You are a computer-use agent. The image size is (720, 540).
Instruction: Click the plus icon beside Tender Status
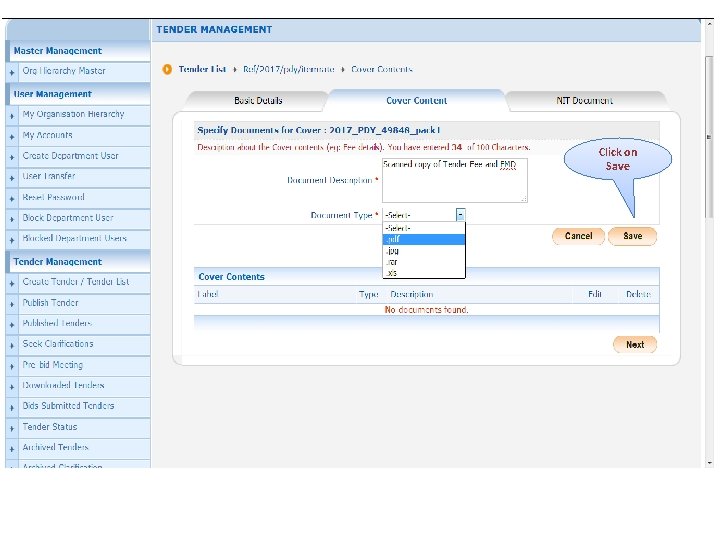[x=12, y=428]
